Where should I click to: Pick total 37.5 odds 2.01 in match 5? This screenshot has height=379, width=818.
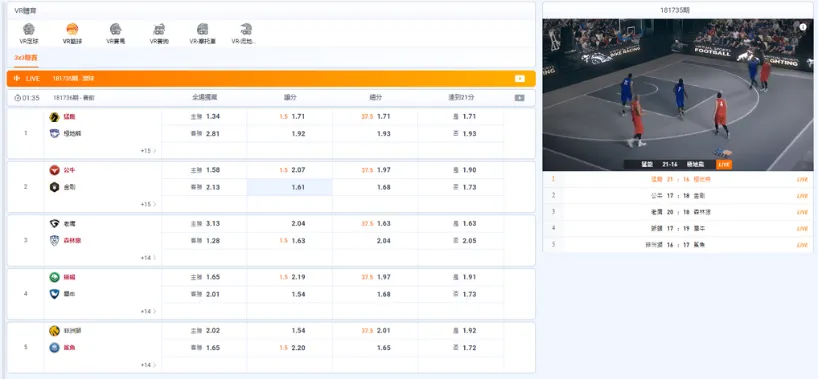click(375, 330)
